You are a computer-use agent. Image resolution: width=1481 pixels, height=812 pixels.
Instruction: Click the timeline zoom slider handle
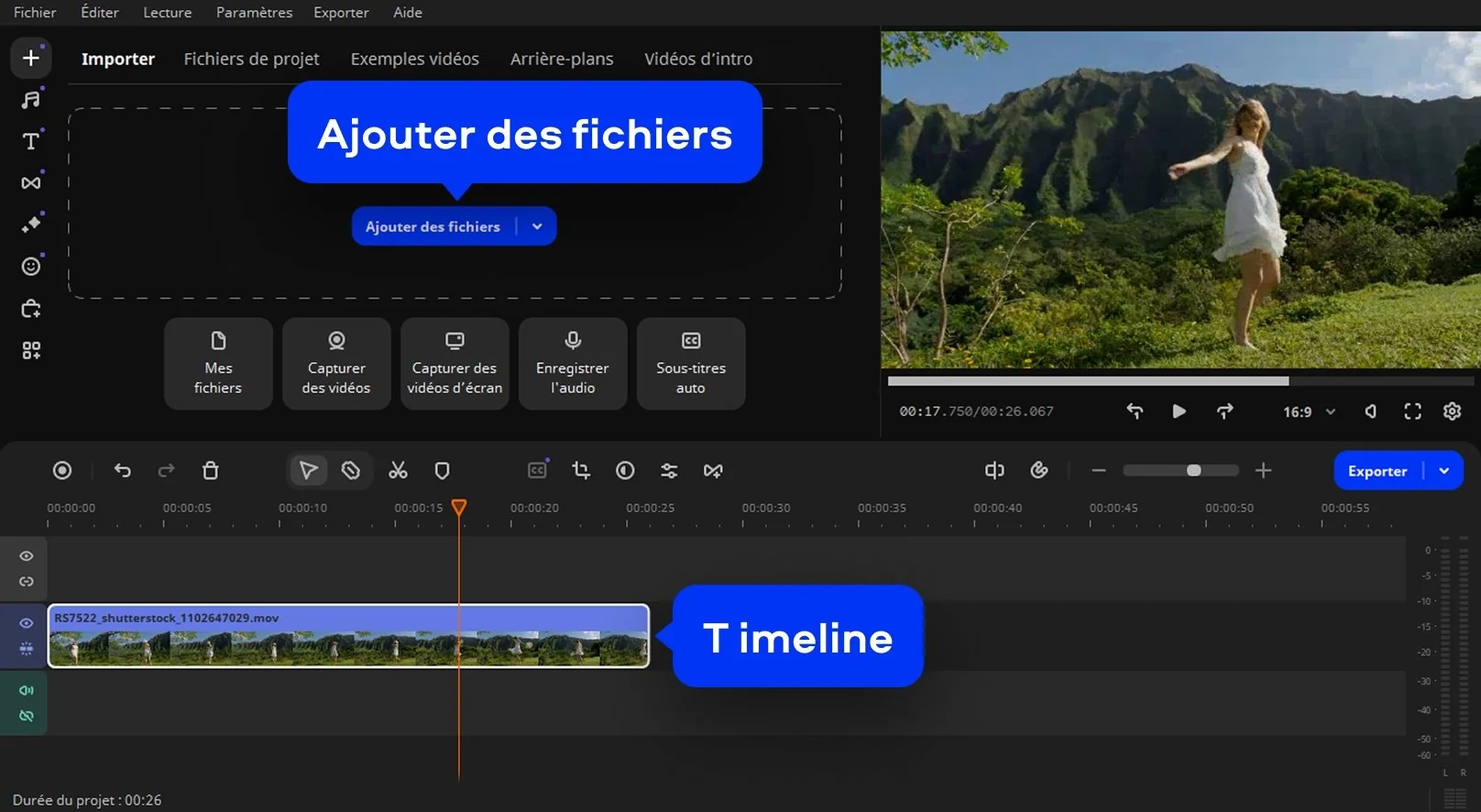pos(1193,470)
